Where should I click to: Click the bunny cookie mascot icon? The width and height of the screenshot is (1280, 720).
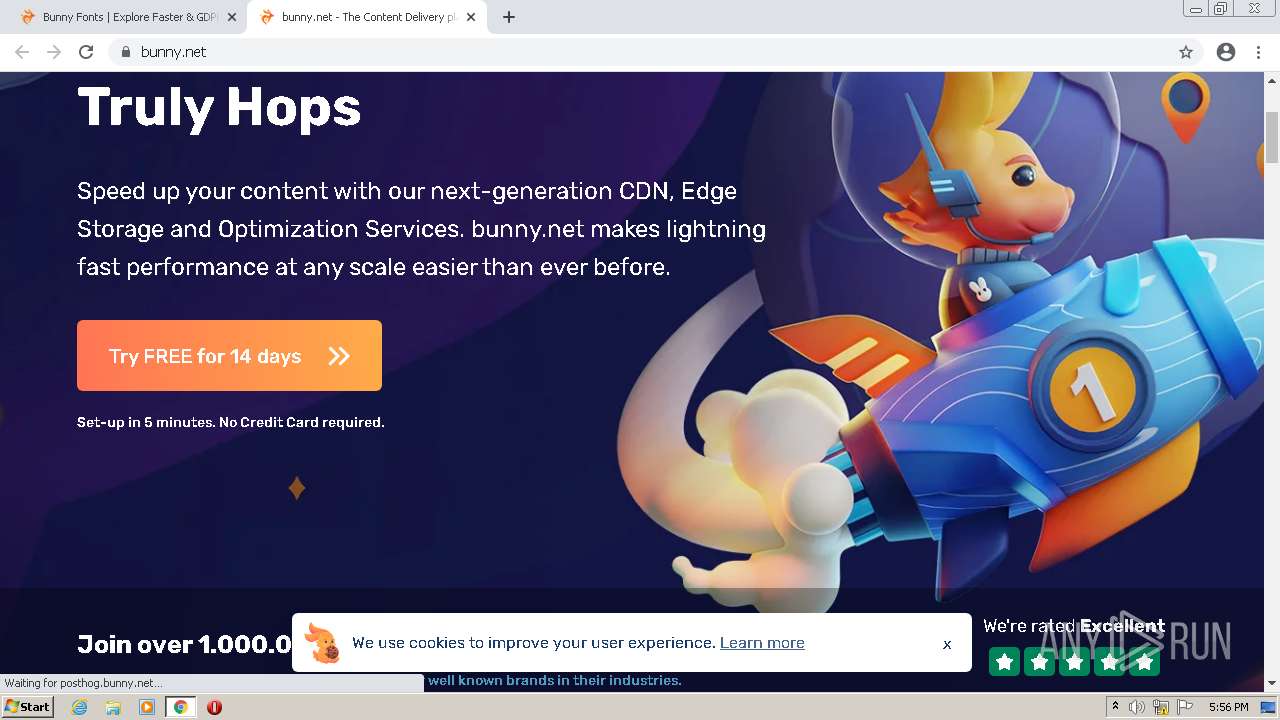(323, 643)
